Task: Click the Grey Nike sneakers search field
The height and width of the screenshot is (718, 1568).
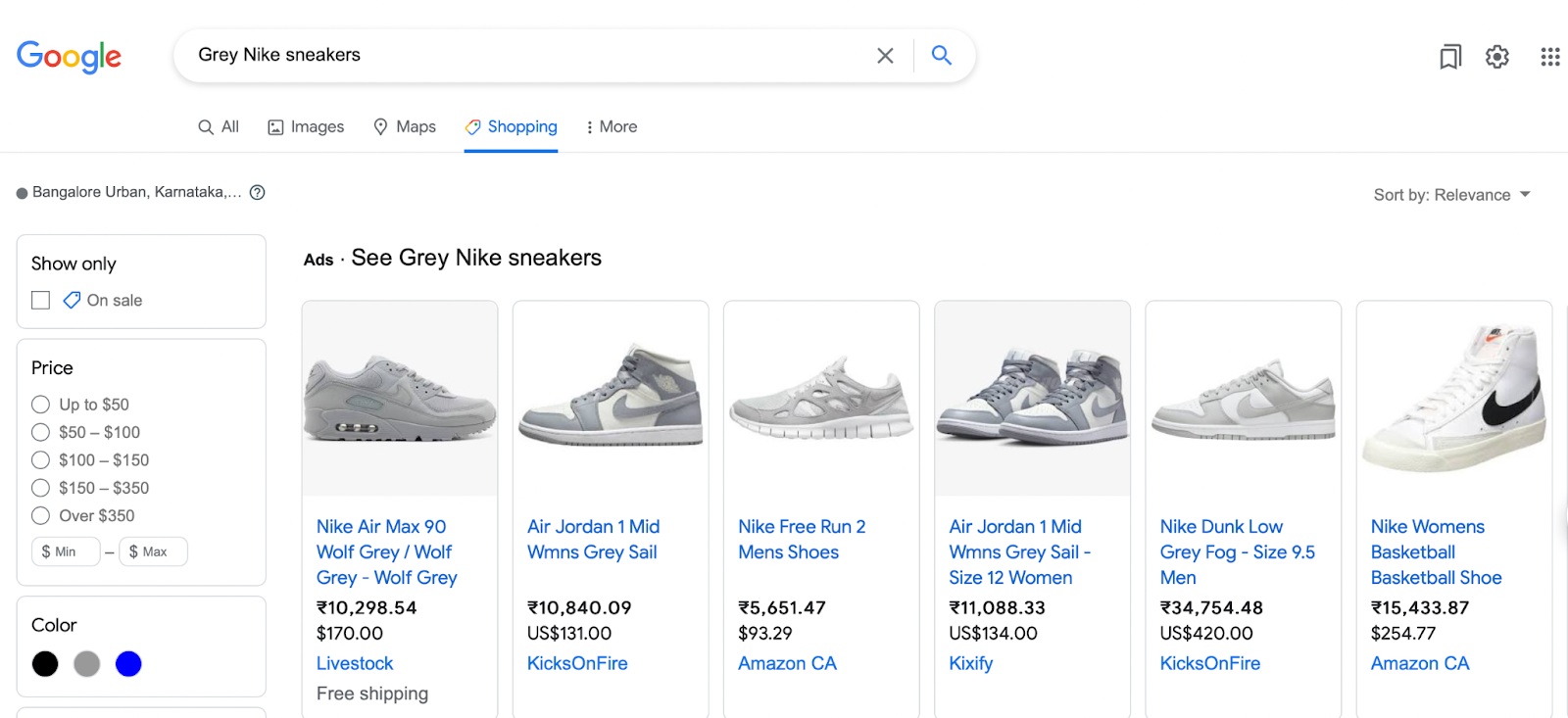Action: [529, 55]
